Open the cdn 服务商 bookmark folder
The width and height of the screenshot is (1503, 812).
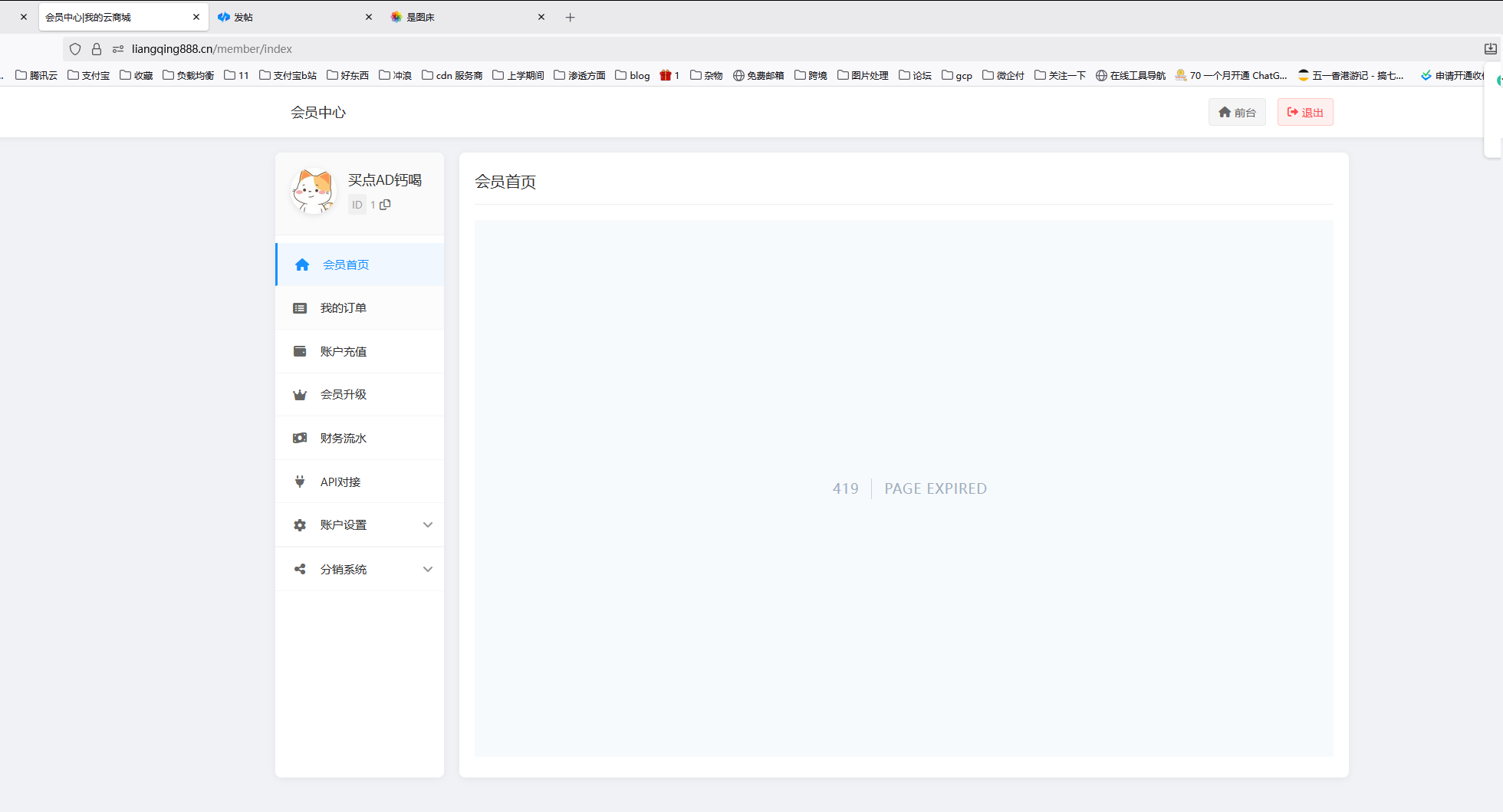tap(452, 75)
